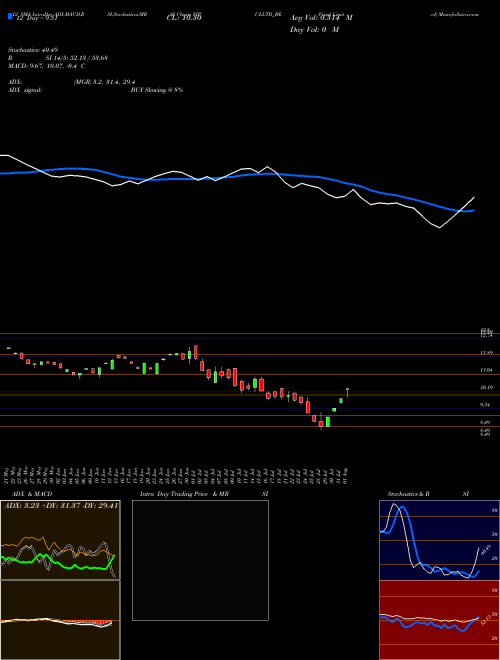Viewport: 500px width, 660px height.
Task: Click the 10.19 price axis label
Action: tap(486, 387)
